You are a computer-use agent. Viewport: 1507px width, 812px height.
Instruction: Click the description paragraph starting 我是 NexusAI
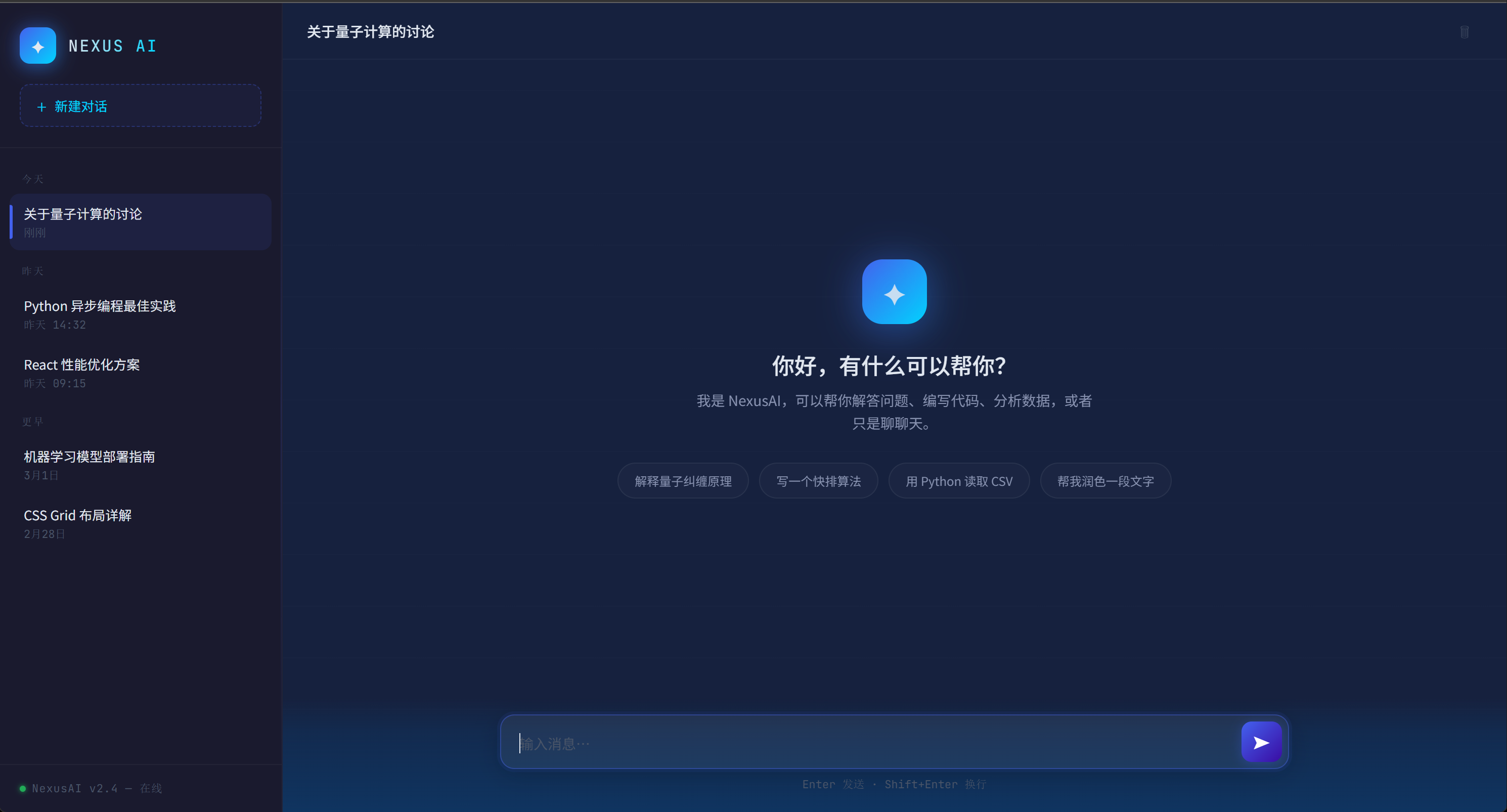pyautogui.click(x=894, y=412)
